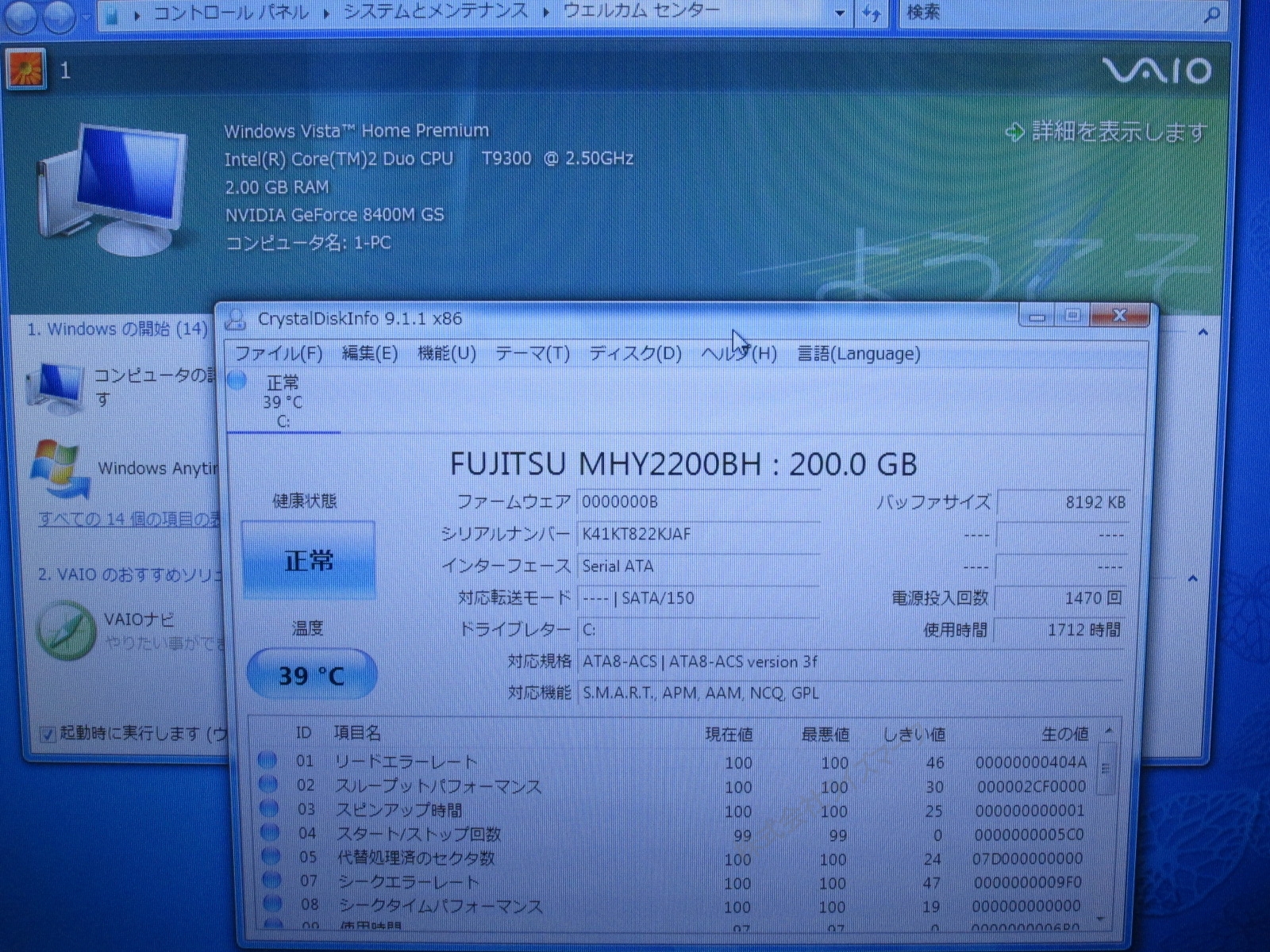Screen dimensions: 1270x952
Task: Select the C: drive status indicator icon
Action: click(237, 381)
